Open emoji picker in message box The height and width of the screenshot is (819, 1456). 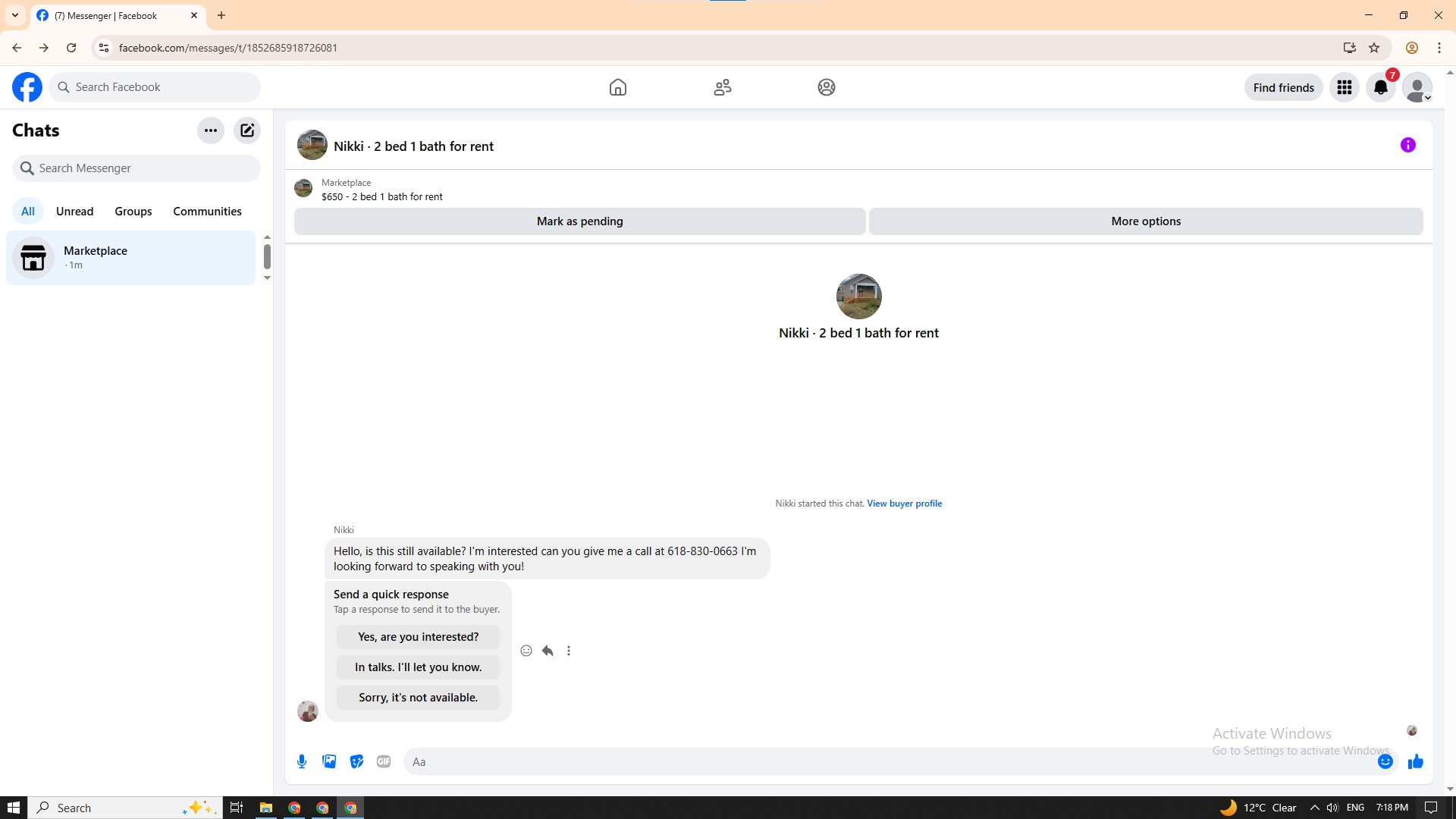[1385, 761]
